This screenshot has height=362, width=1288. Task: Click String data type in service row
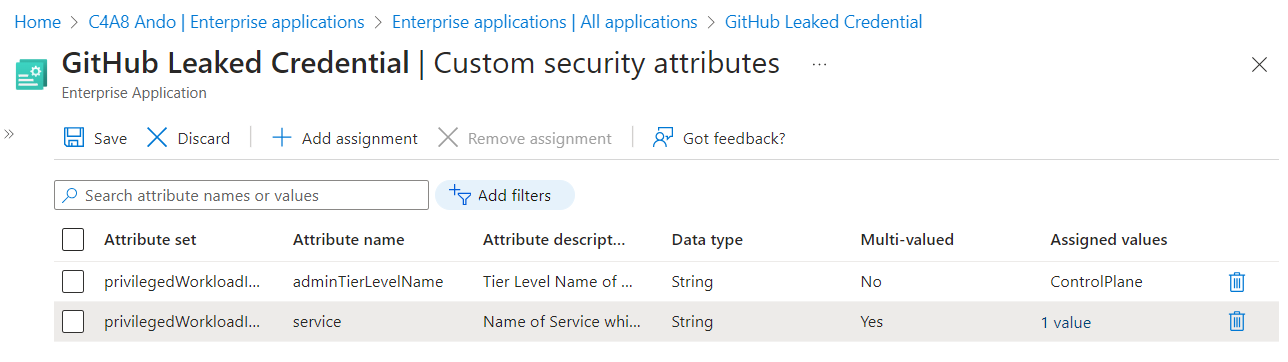[692, 322]
